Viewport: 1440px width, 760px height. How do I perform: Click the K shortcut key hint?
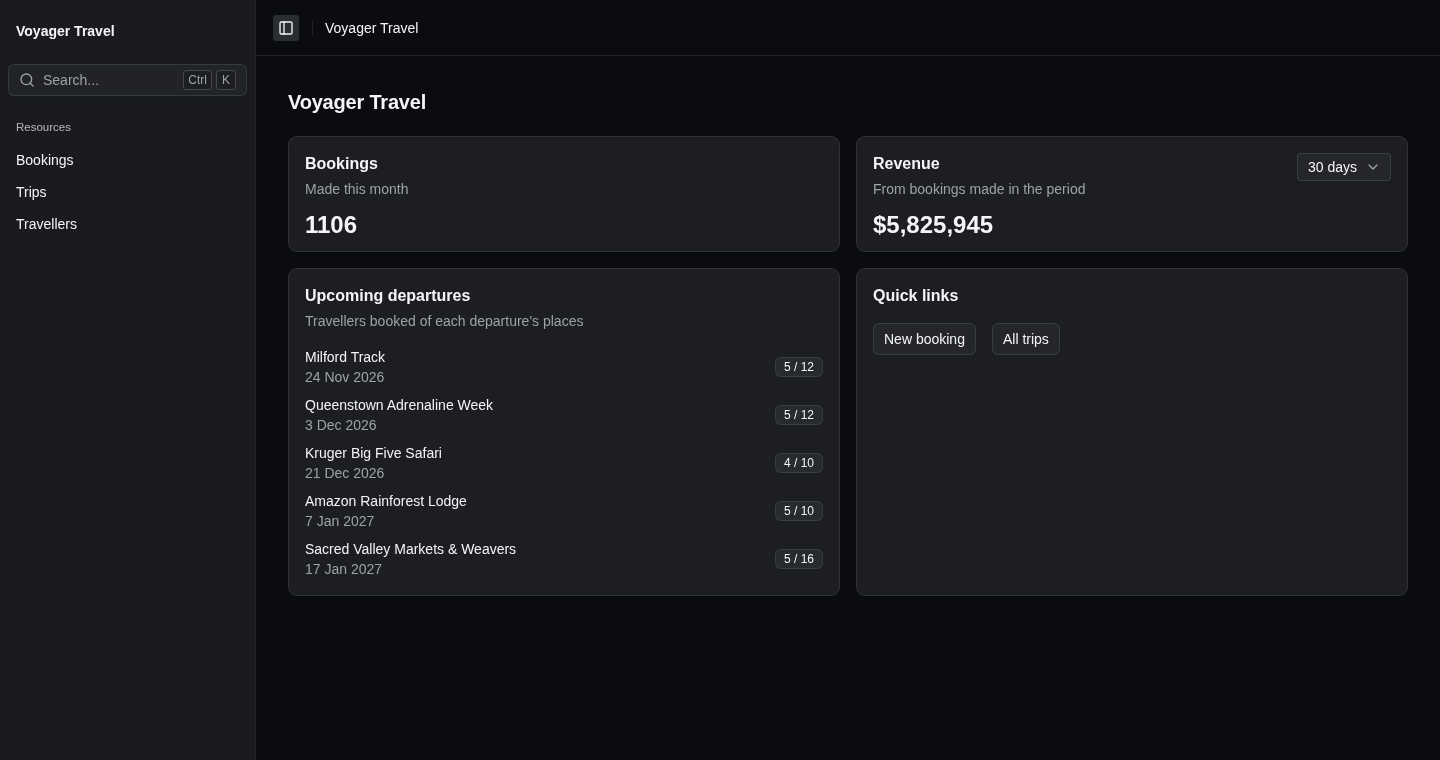pos(226,80)
